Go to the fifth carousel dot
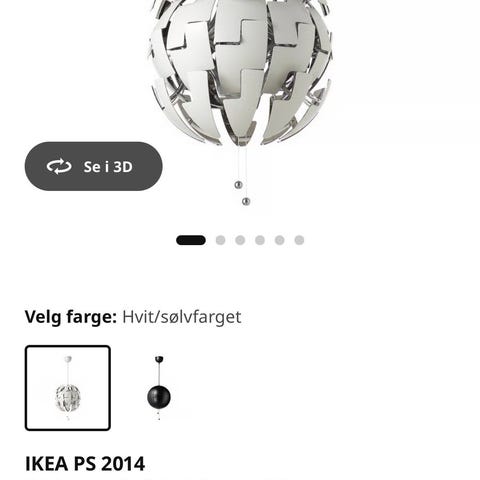This screenshot has height=480, width=480. tap(279, 240)
